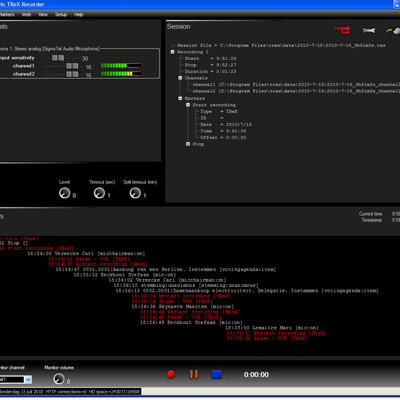Select the Eeckhout Stefaan 10:36:49 log line
This screenshot has width=400, height=400.
(x=191, y=323)
